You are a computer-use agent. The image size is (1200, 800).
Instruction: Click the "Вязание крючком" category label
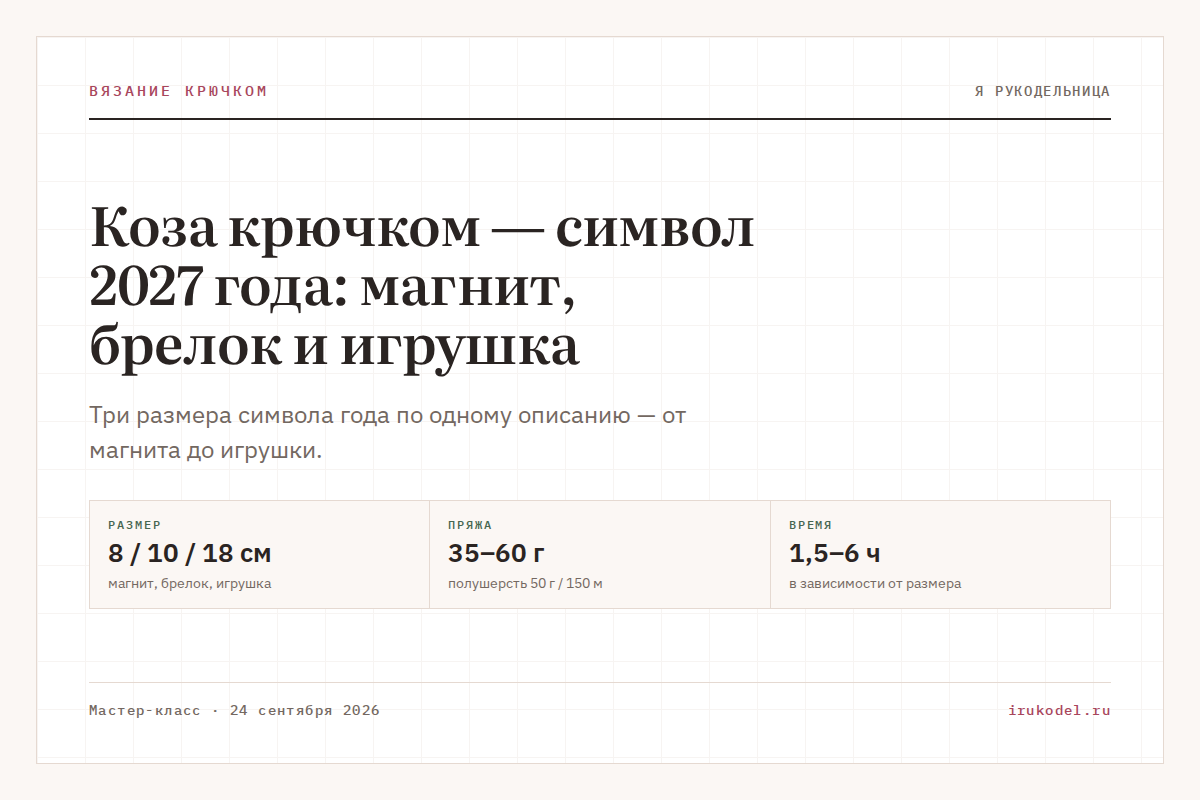[178, 91]
